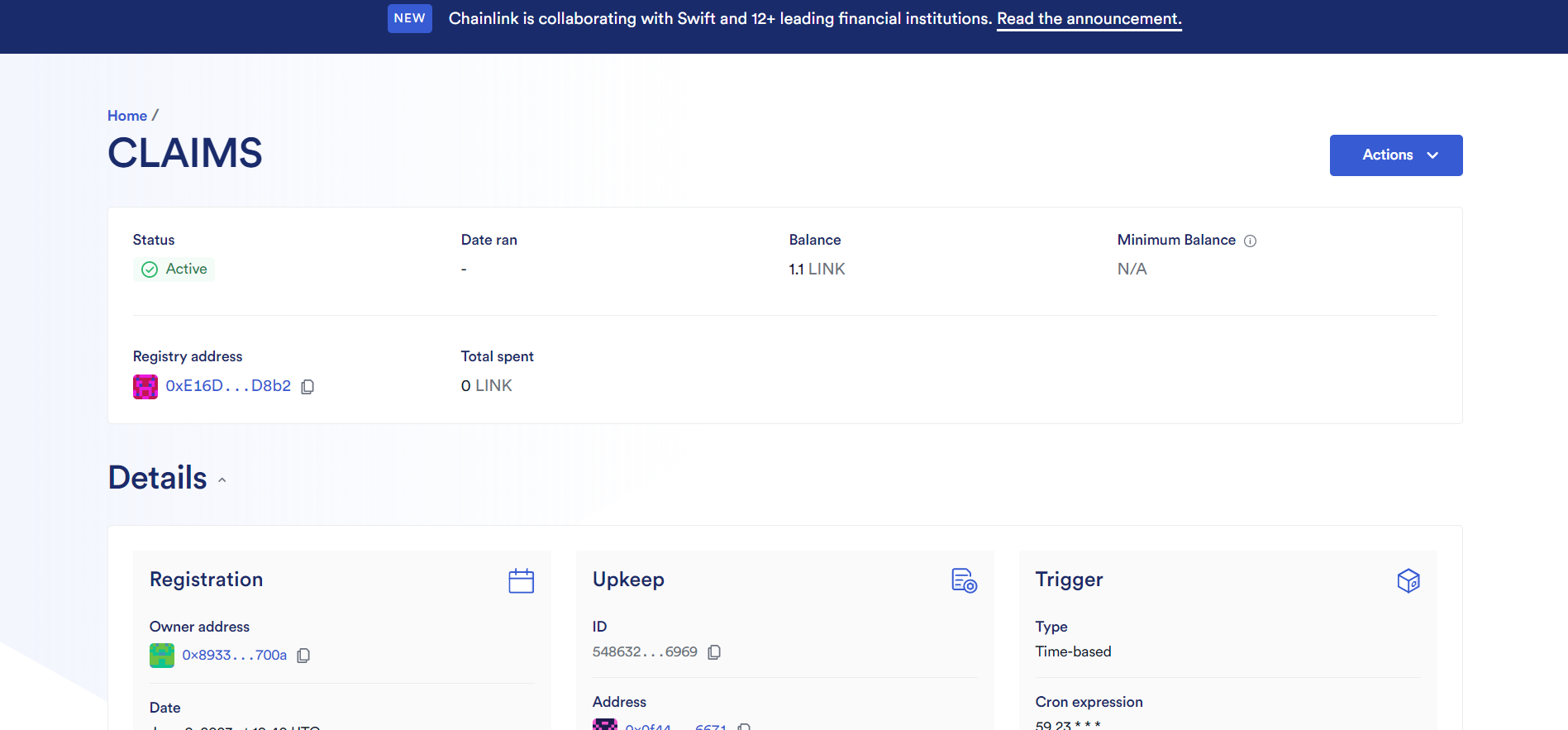Screen dimensions: 1568x730
Task: Open the Actions dropdown menu
Action: click(x=1395, y=155)
